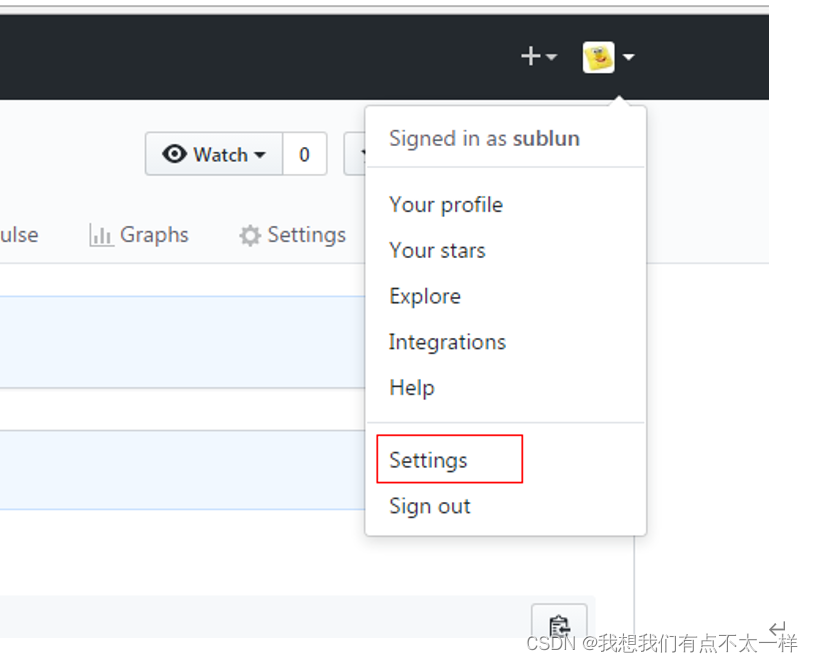Select Your stars from user menu
Screen dimensions: 813x663
coord(437,250)
